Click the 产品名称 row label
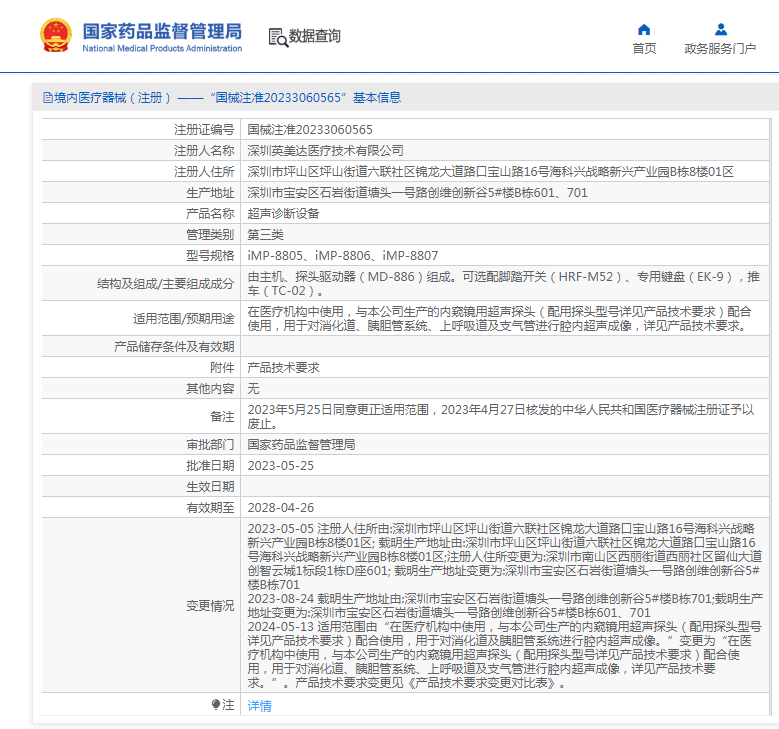 point(210,214)
